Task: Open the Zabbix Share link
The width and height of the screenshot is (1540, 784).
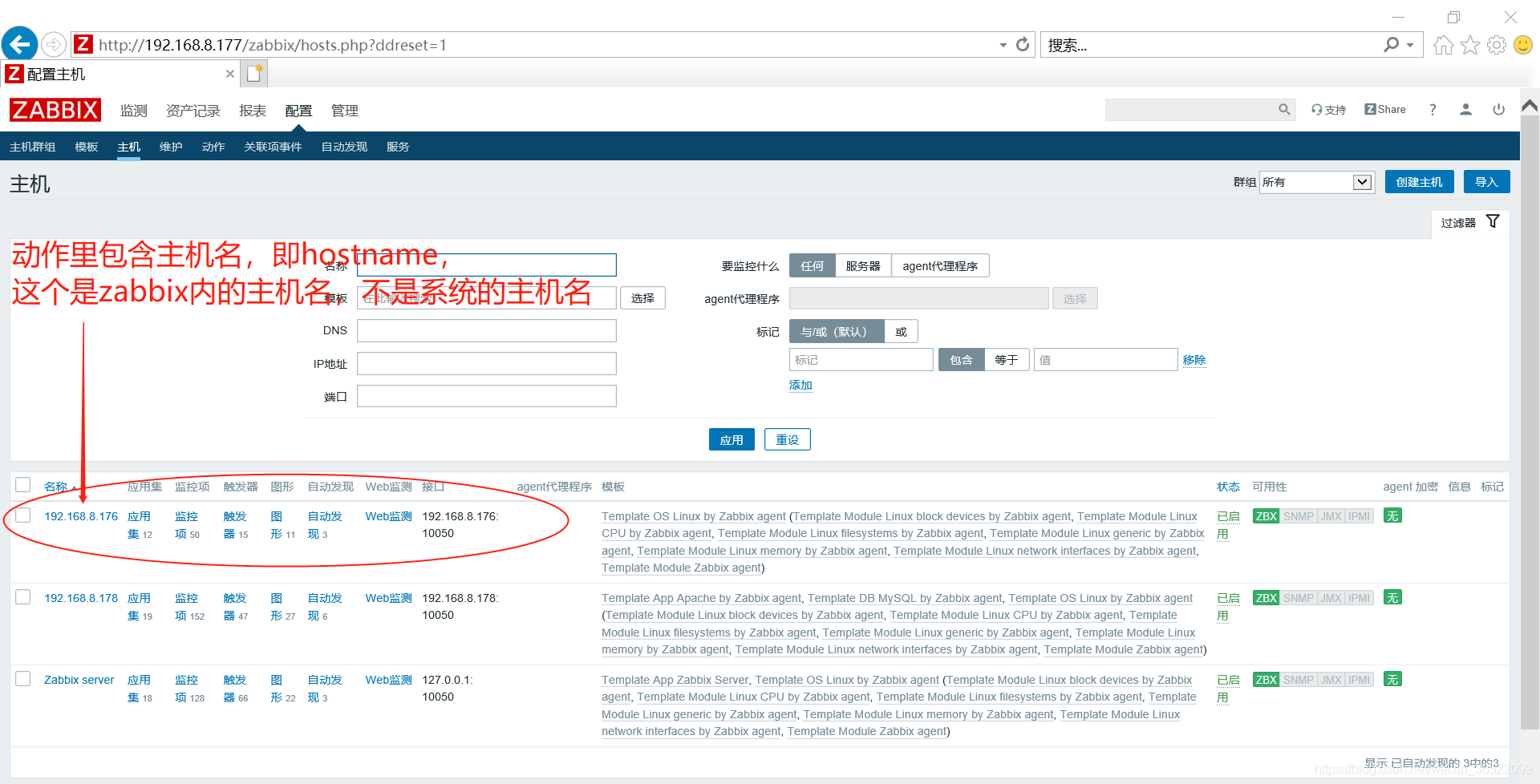Action: 1385,110
